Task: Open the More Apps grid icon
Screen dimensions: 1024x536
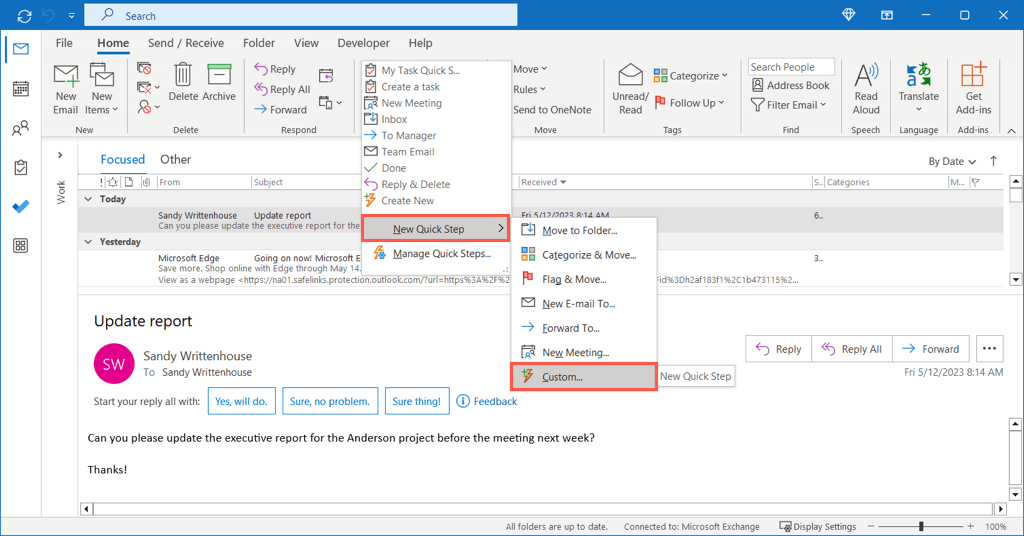Action: coord(21,245)
